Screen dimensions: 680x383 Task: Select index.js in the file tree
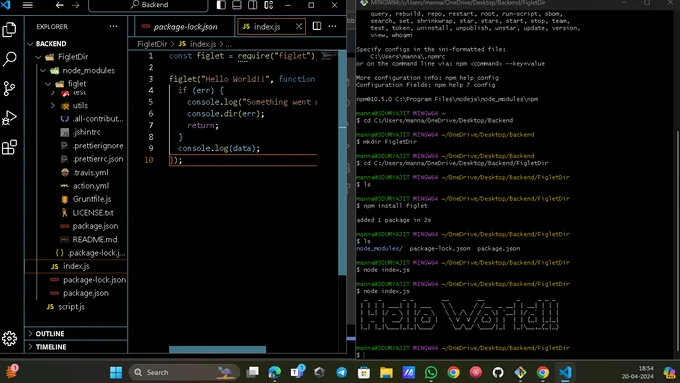(76, 266)
